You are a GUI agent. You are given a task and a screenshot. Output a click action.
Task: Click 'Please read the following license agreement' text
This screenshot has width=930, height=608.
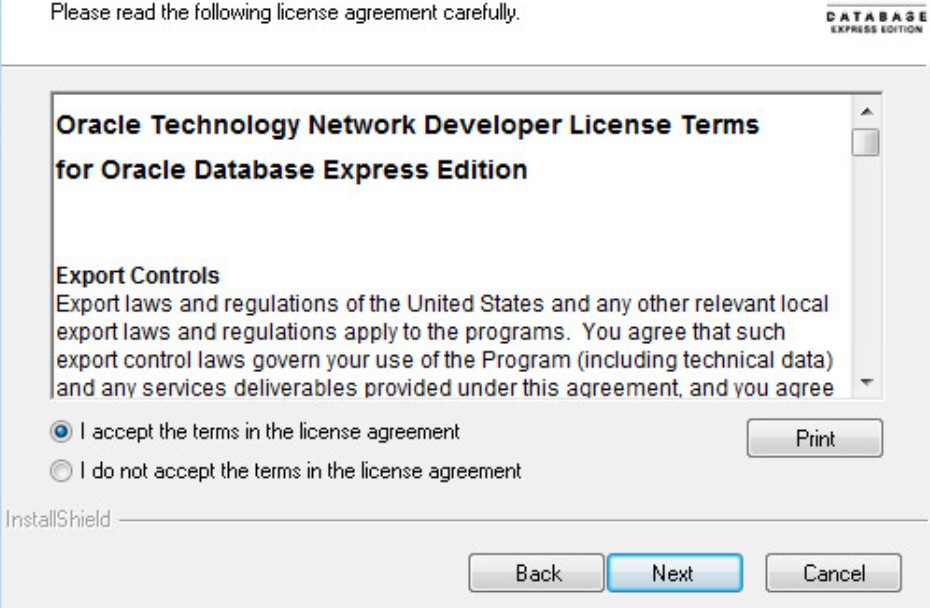pos(285,12)
